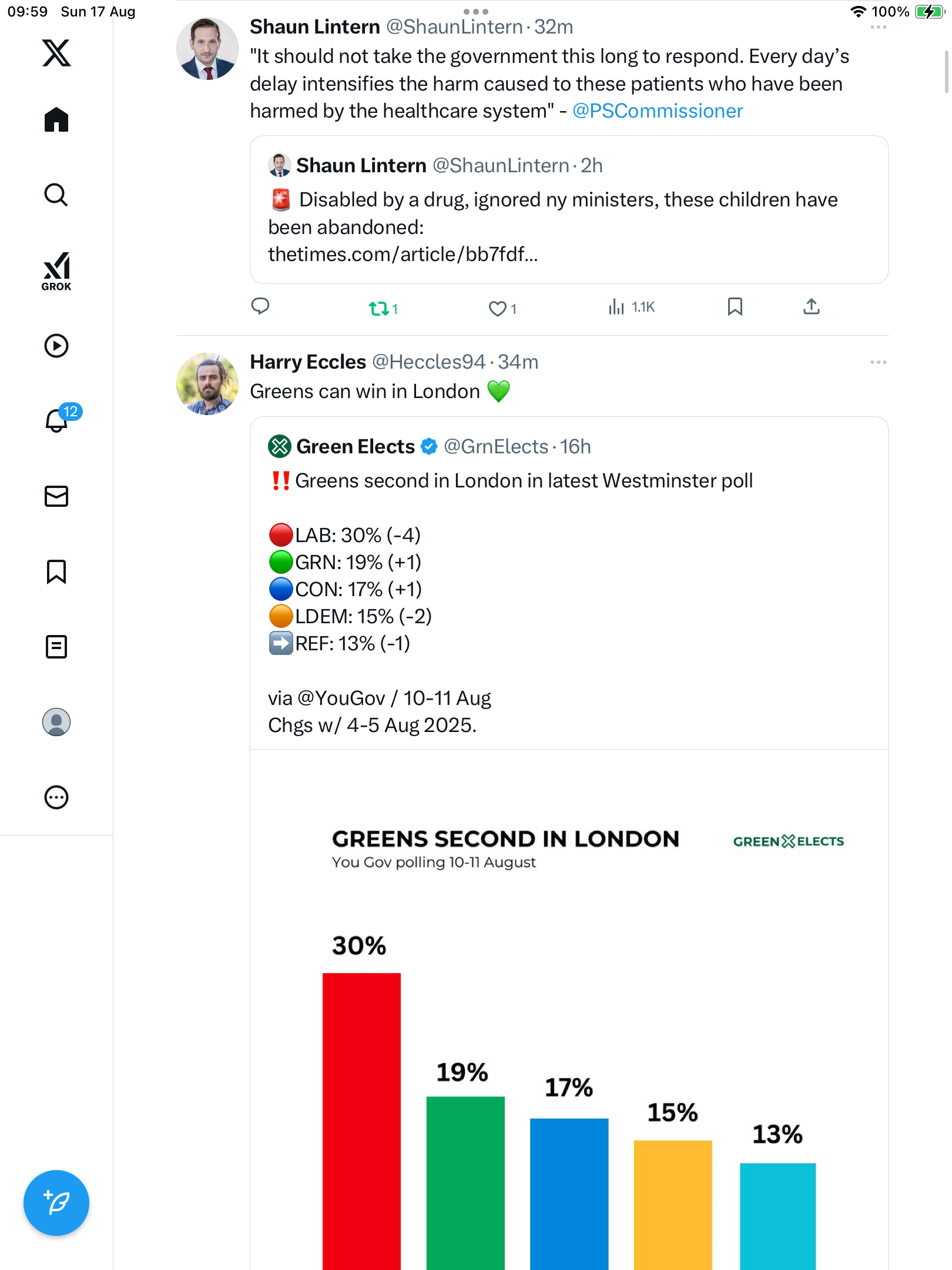
Task: Open direct messages inbox
Action: [x=56, y=496]
